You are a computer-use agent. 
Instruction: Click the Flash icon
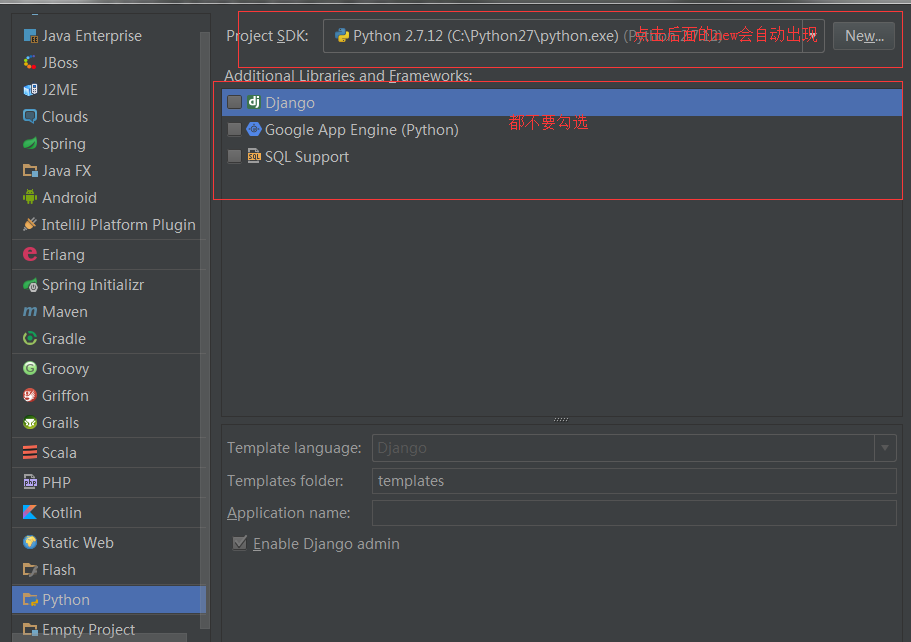pyautogui.click(x=30, y=569)
